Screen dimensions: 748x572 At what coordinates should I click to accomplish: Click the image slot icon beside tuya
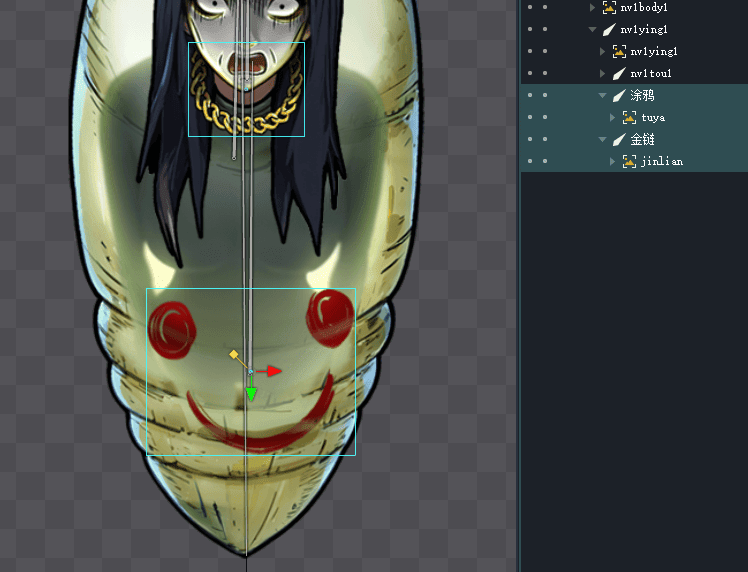pyautogui.click(x=629, y=118)
